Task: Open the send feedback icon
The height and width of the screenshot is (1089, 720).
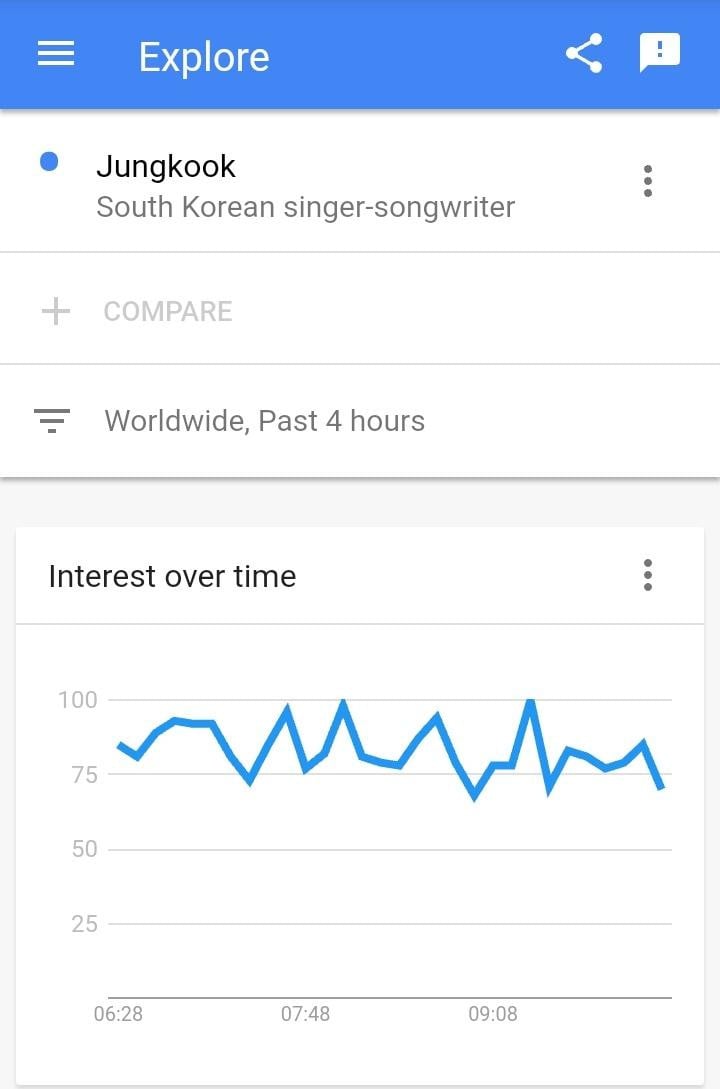Action: click(660, 53)
